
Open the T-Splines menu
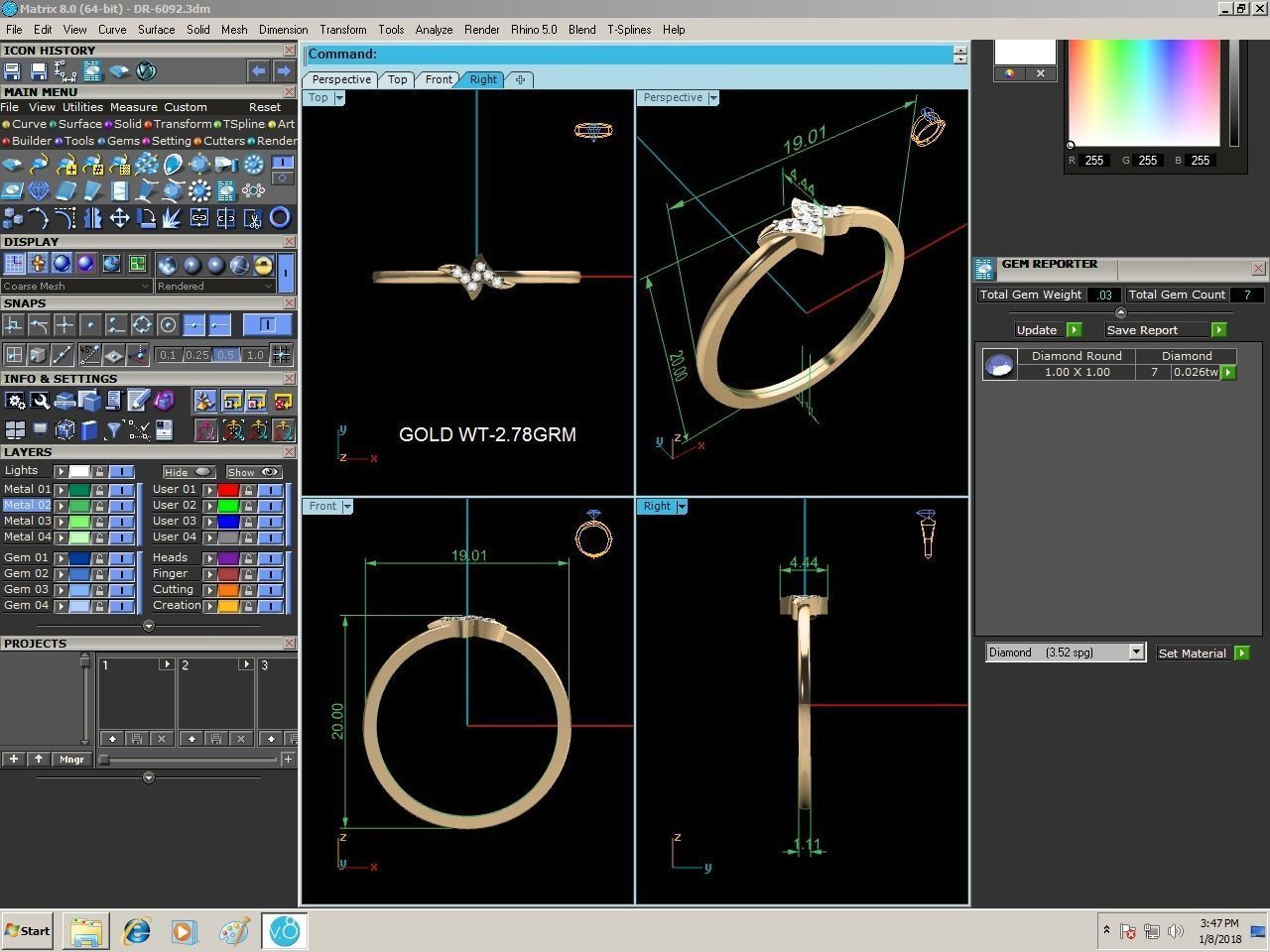click(x=629, y=30)
